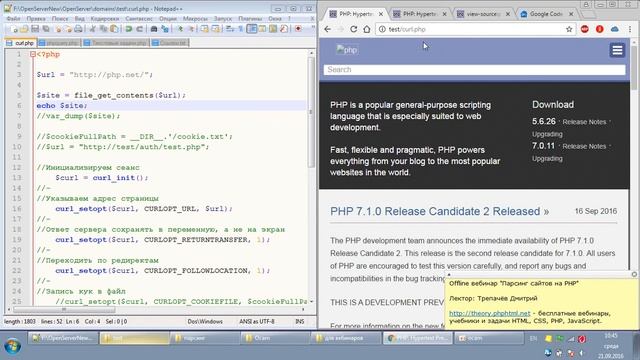The height and width of the screenshot is (360, 640).
Task: Click the php logo in the header
Action: (347, 50)
